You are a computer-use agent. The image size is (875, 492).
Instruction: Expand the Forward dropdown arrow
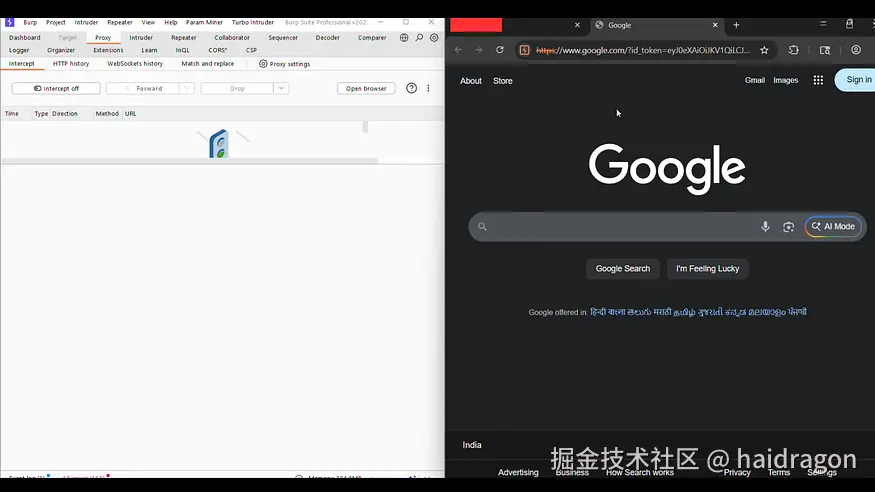point(187,88)
